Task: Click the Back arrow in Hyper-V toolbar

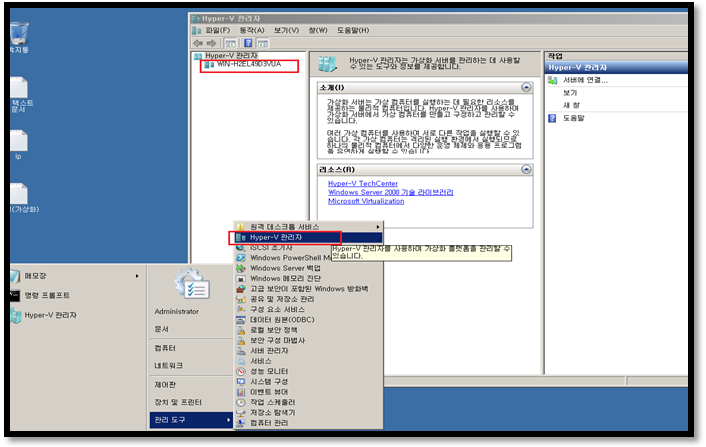Action: pyautogui.click(x=198, y=43)
